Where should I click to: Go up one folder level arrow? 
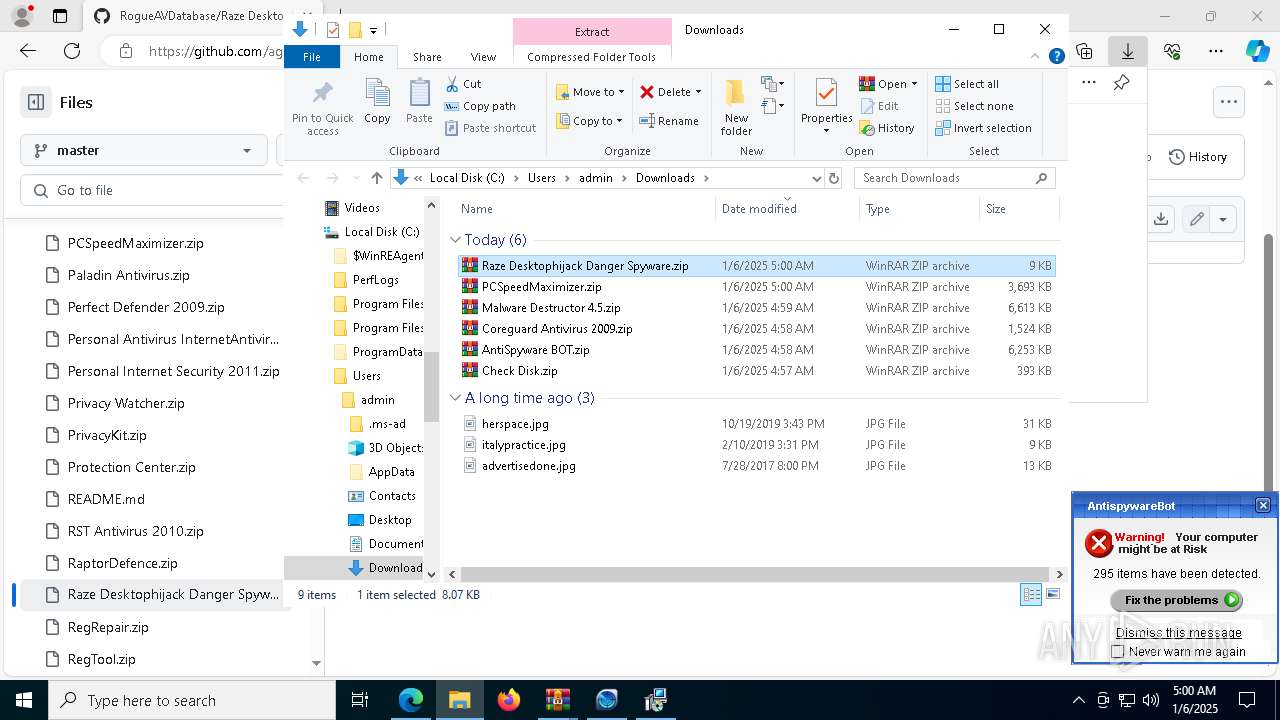pyautogui.click(x=376, y=178)
